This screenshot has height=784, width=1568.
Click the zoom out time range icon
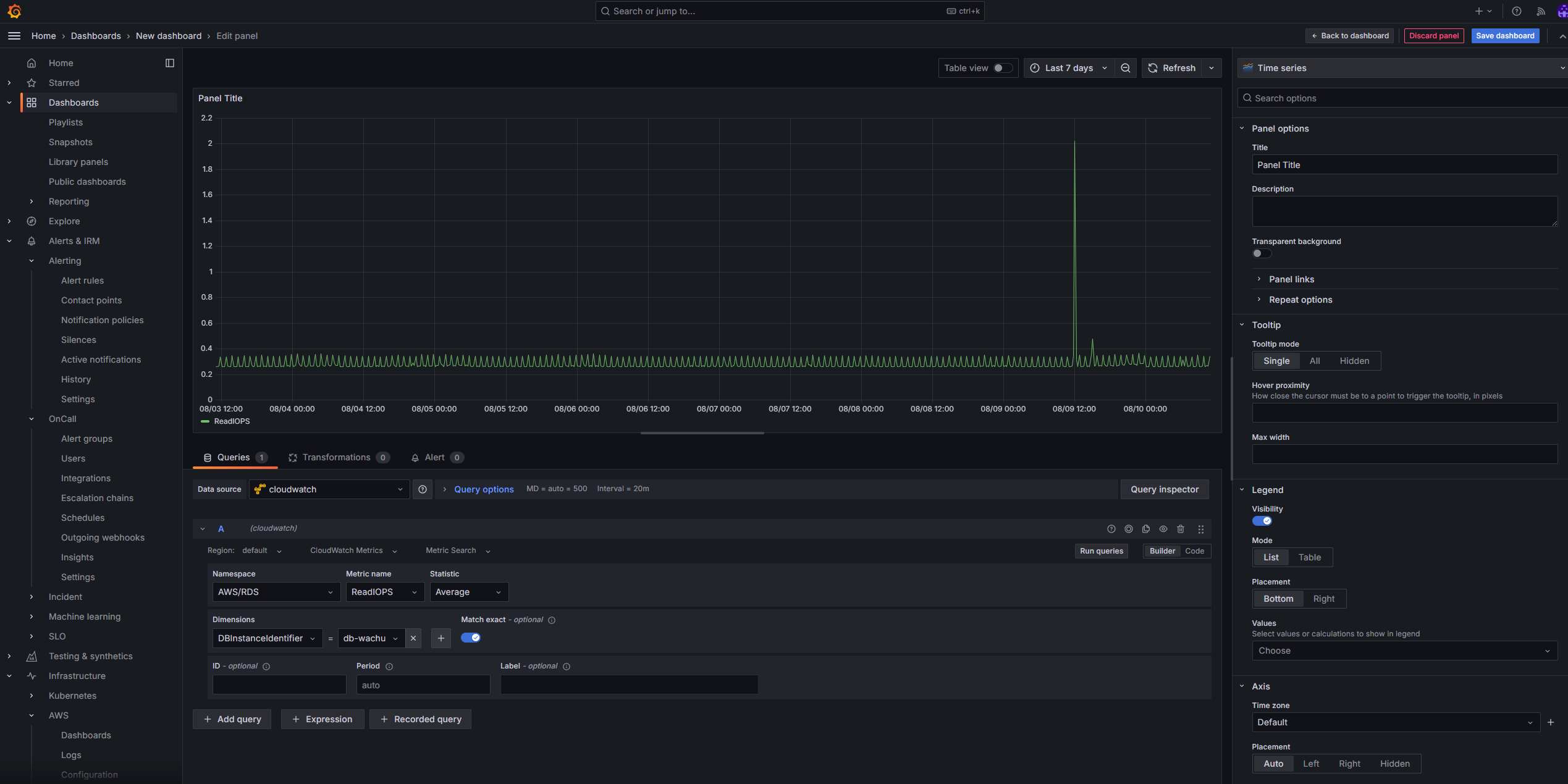tap(1126, 68)
